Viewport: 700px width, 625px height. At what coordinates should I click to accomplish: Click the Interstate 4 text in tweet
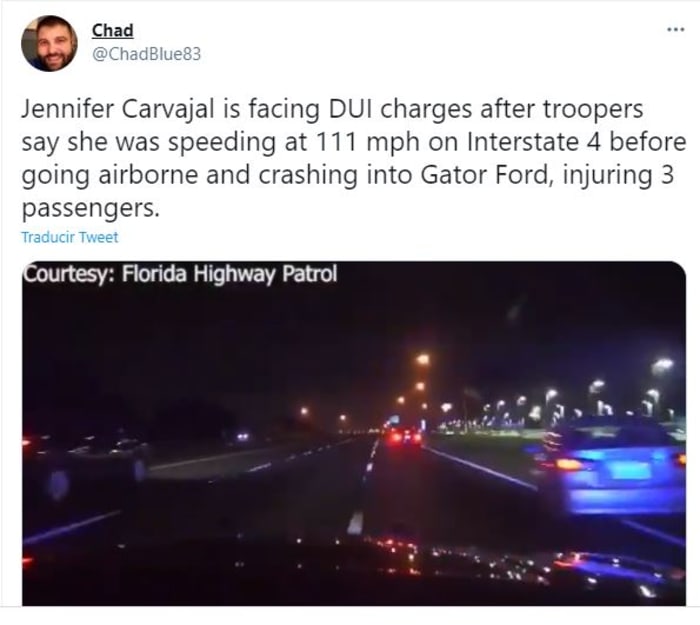click(x=534, y=142)
